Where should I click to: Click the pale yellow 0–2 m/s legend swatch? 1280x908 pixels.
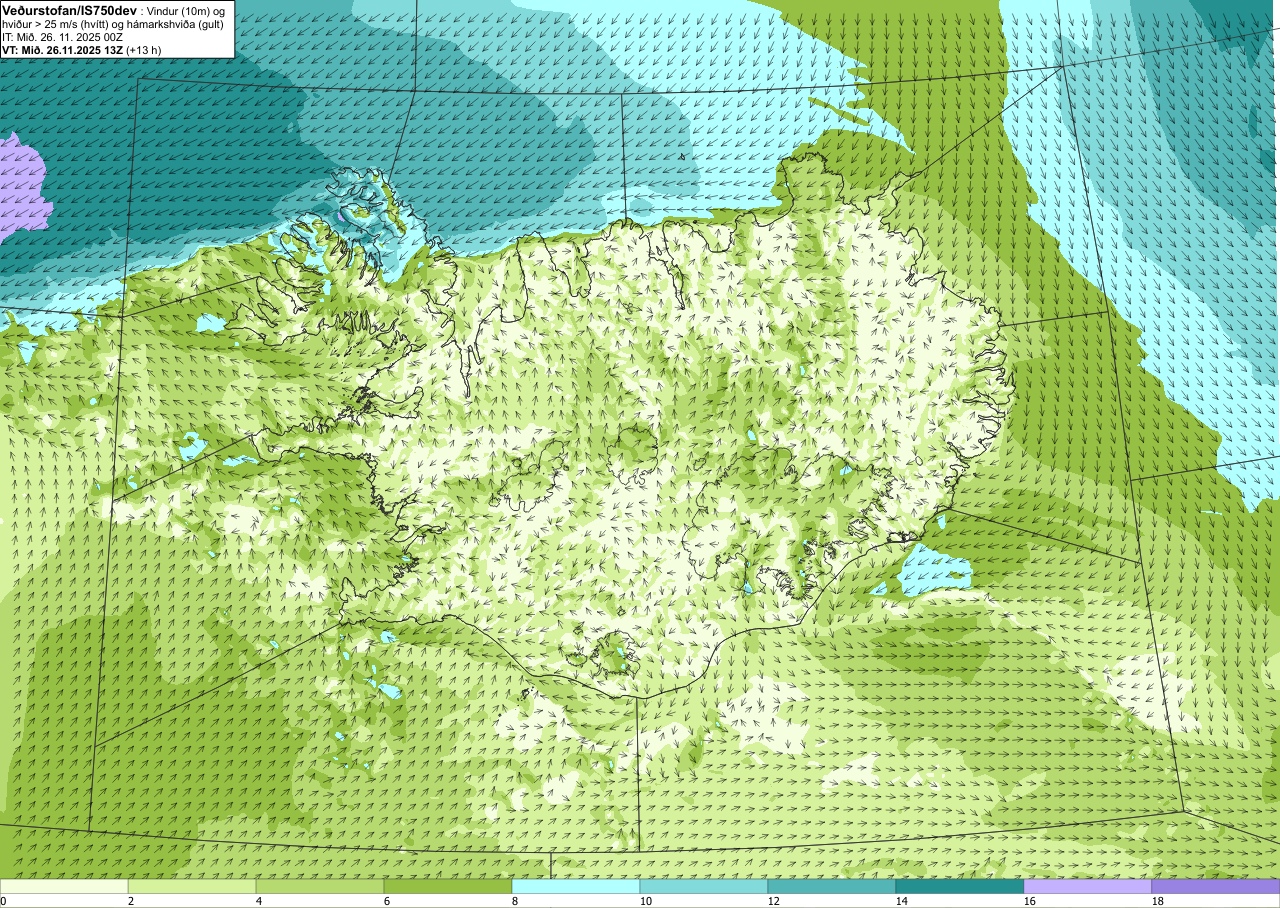[64, 886]
